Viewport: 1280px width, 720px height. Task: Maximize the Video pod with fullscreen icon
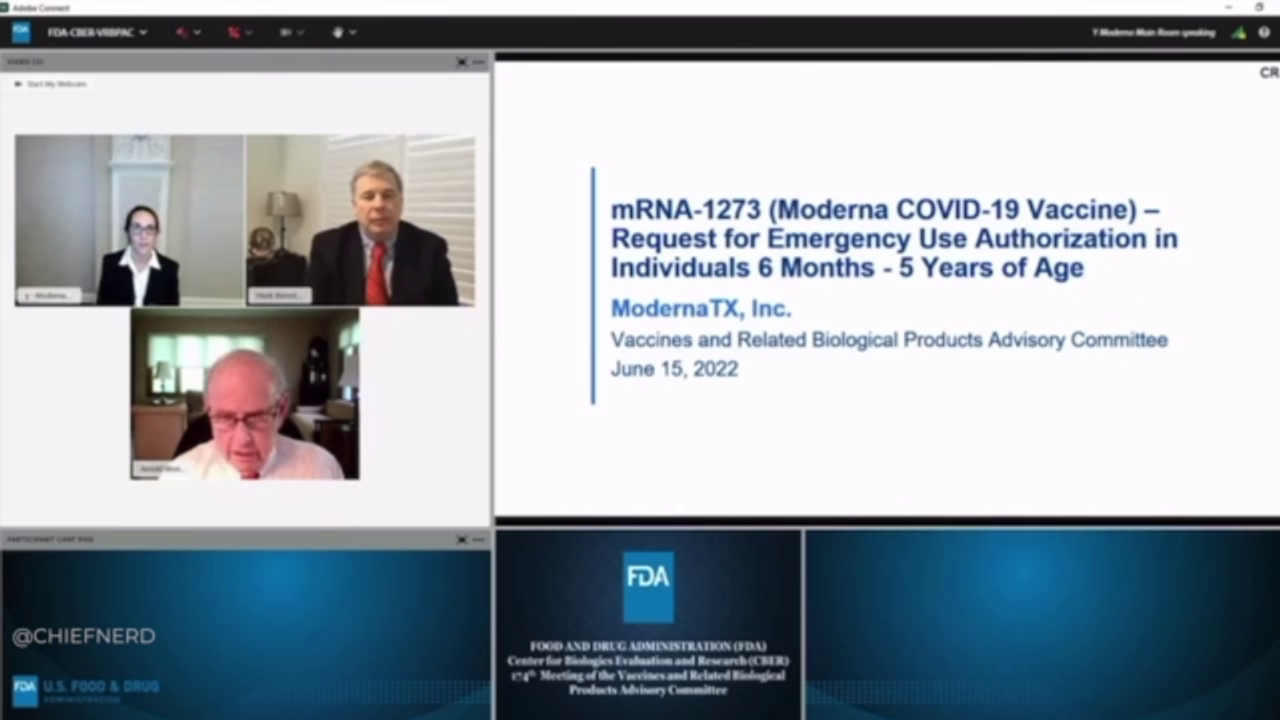click(462, 62)
